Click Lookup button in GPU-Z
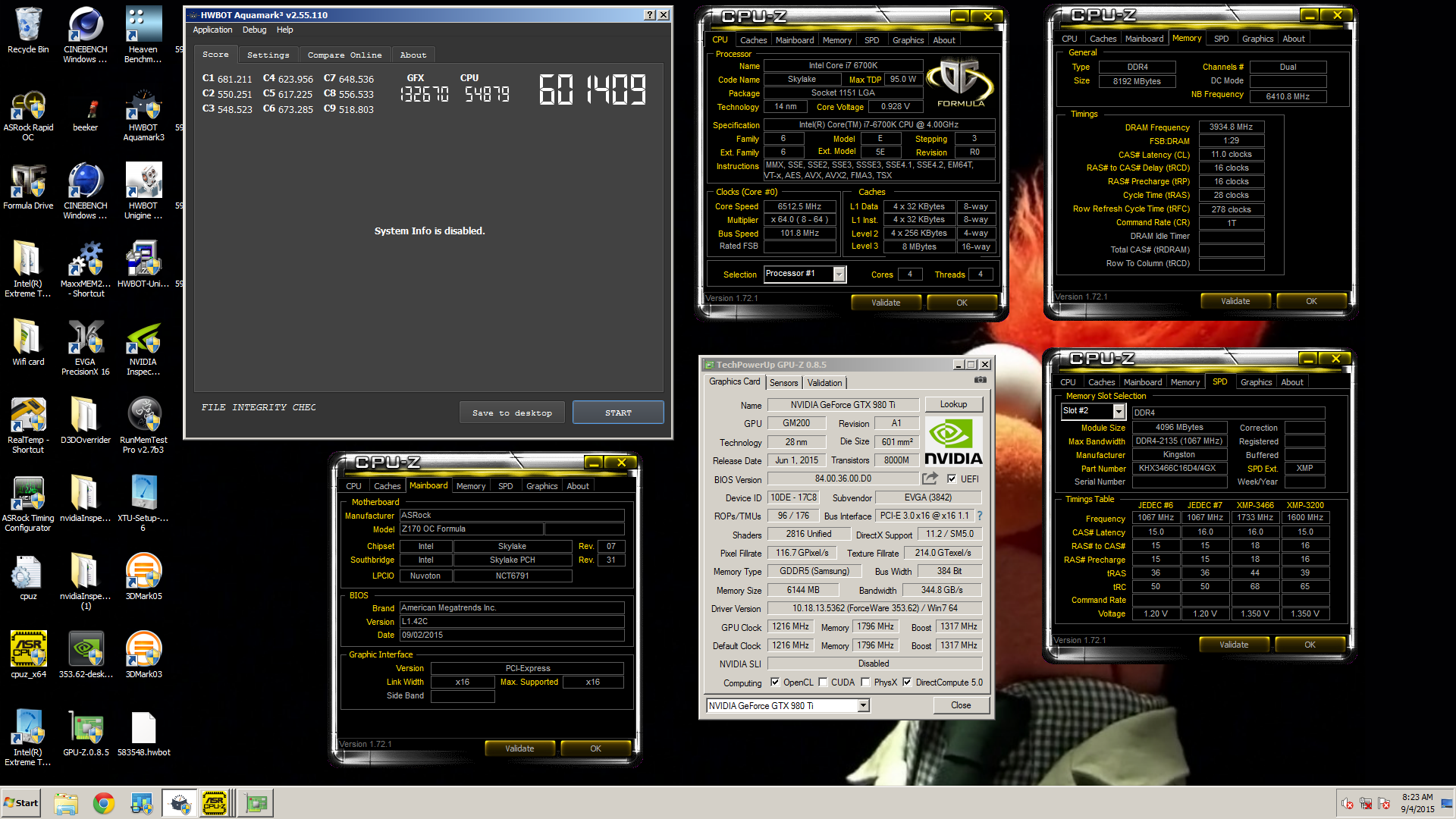 [953, 405]
